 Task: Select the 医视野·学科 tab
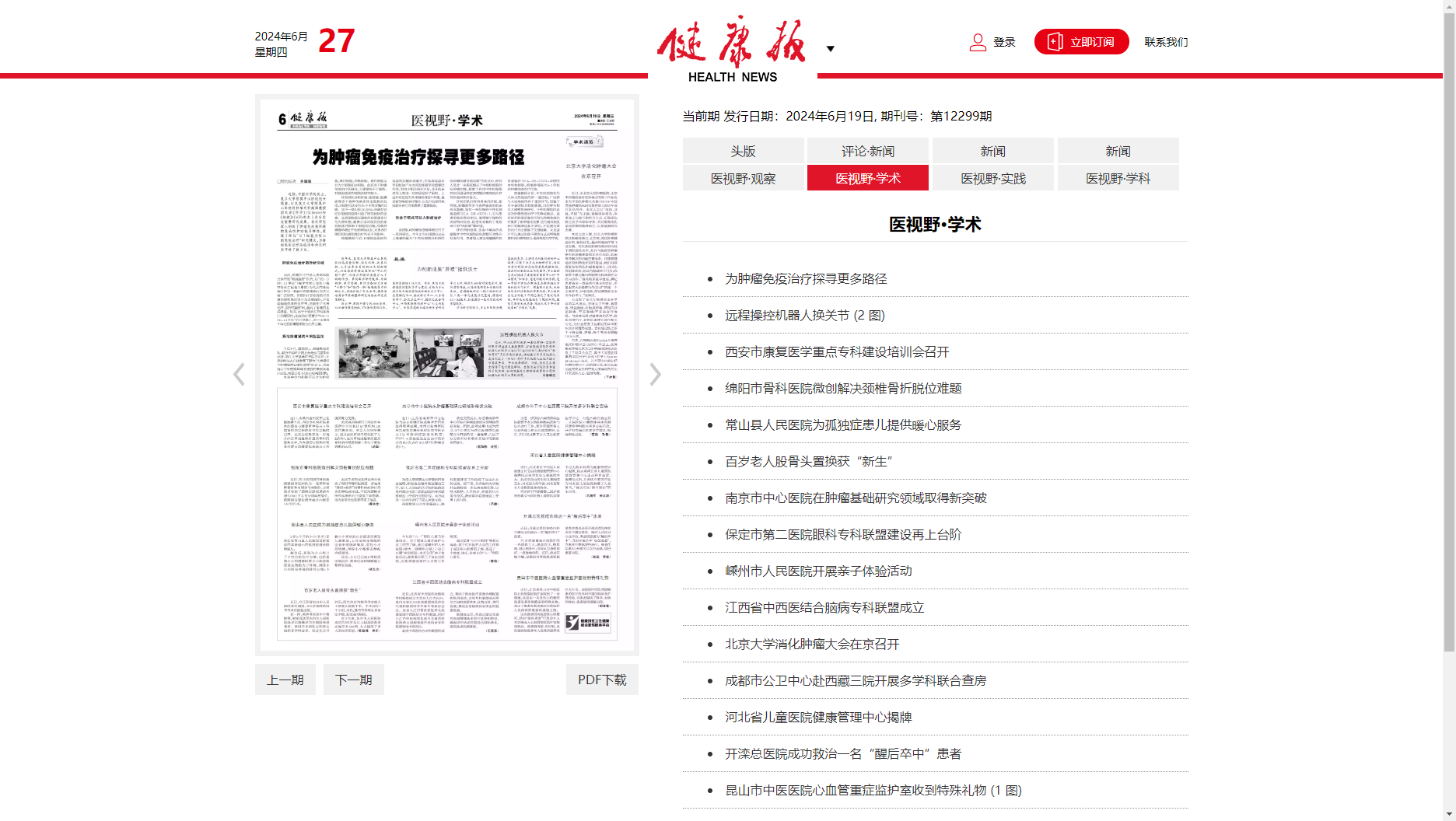point(1118,178)
